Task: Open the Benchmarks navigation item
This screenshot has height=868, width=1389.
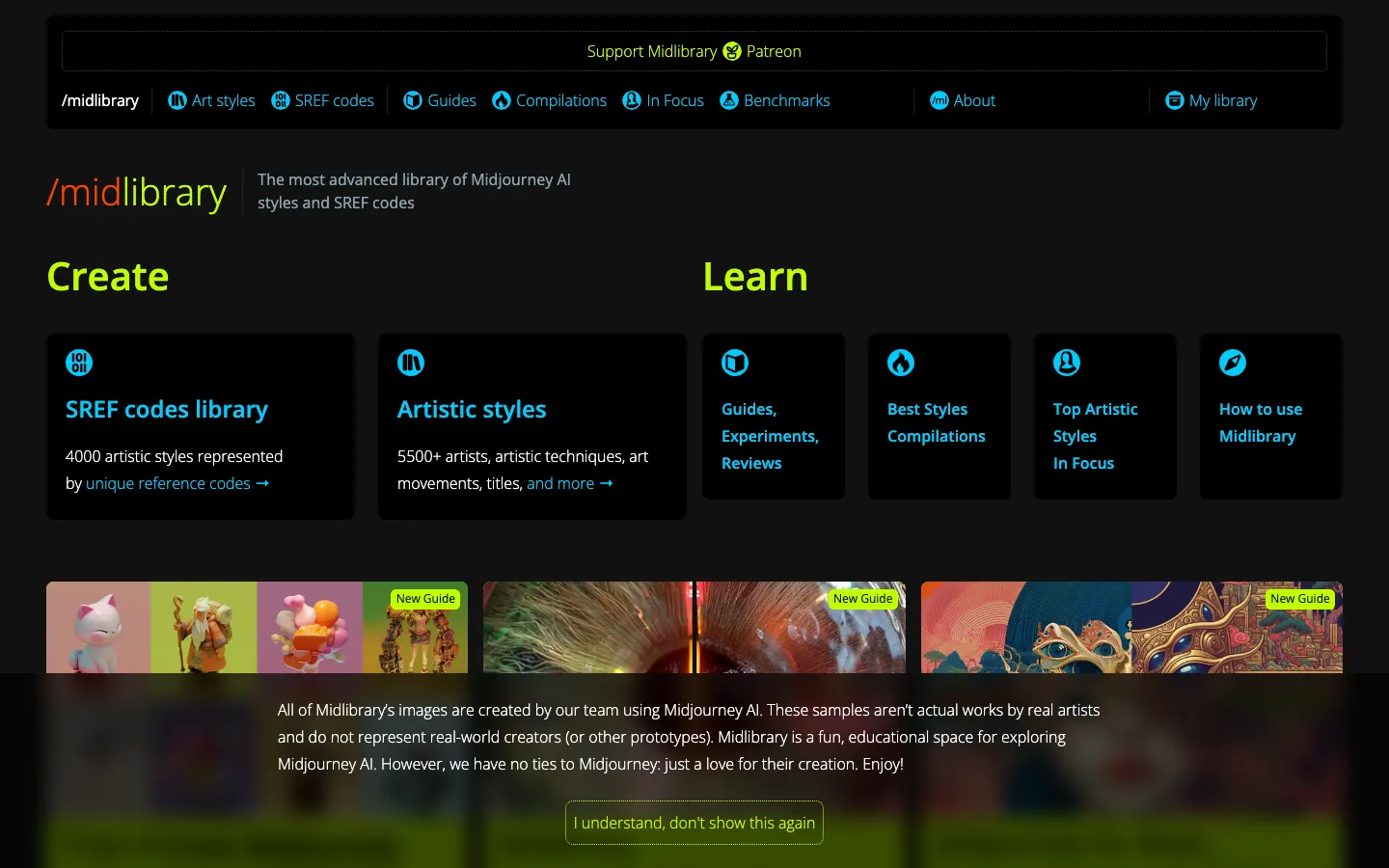Action: 775,100
